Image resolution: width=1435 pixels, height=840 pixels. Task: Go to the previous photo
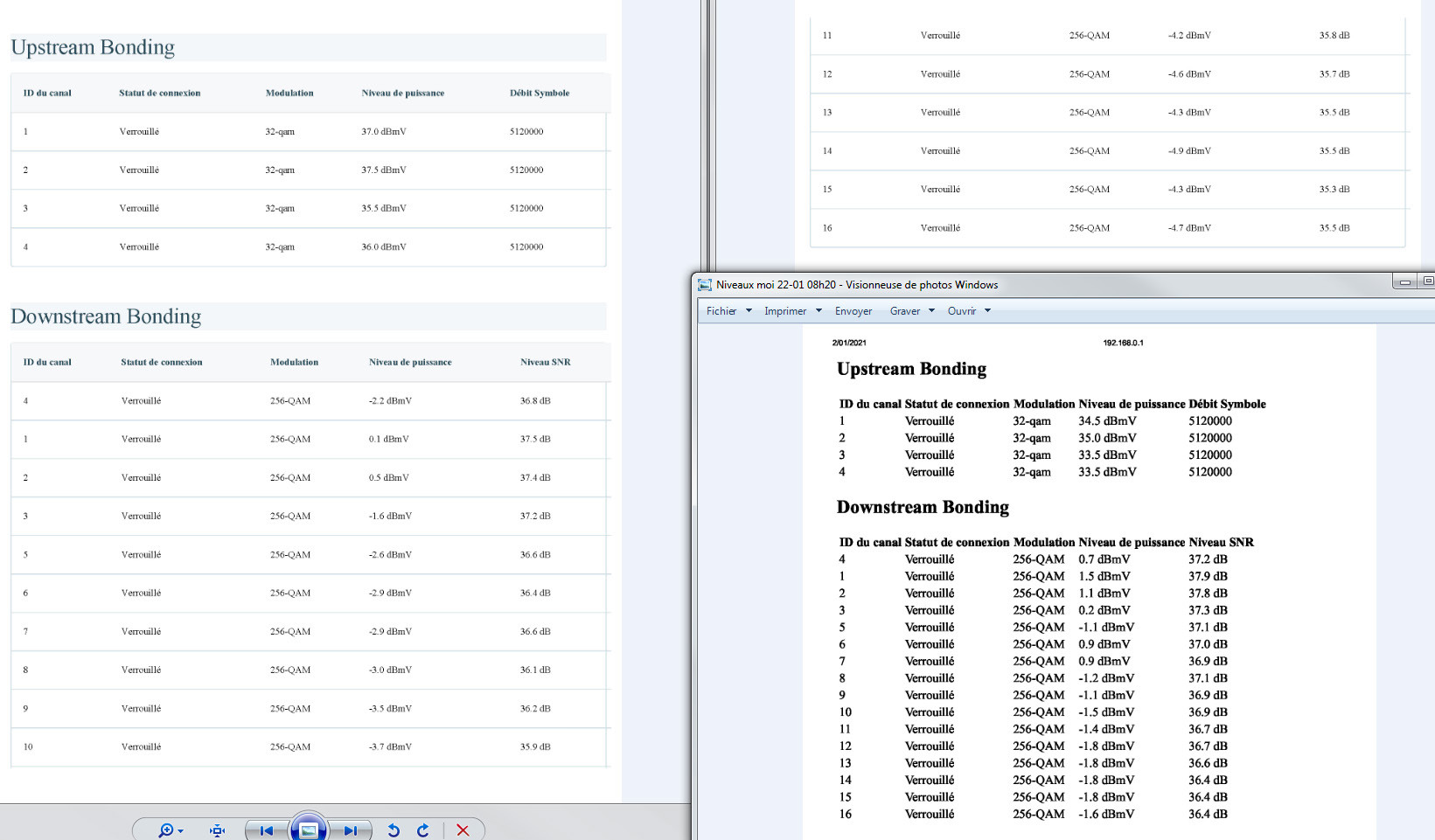[267, 830]
